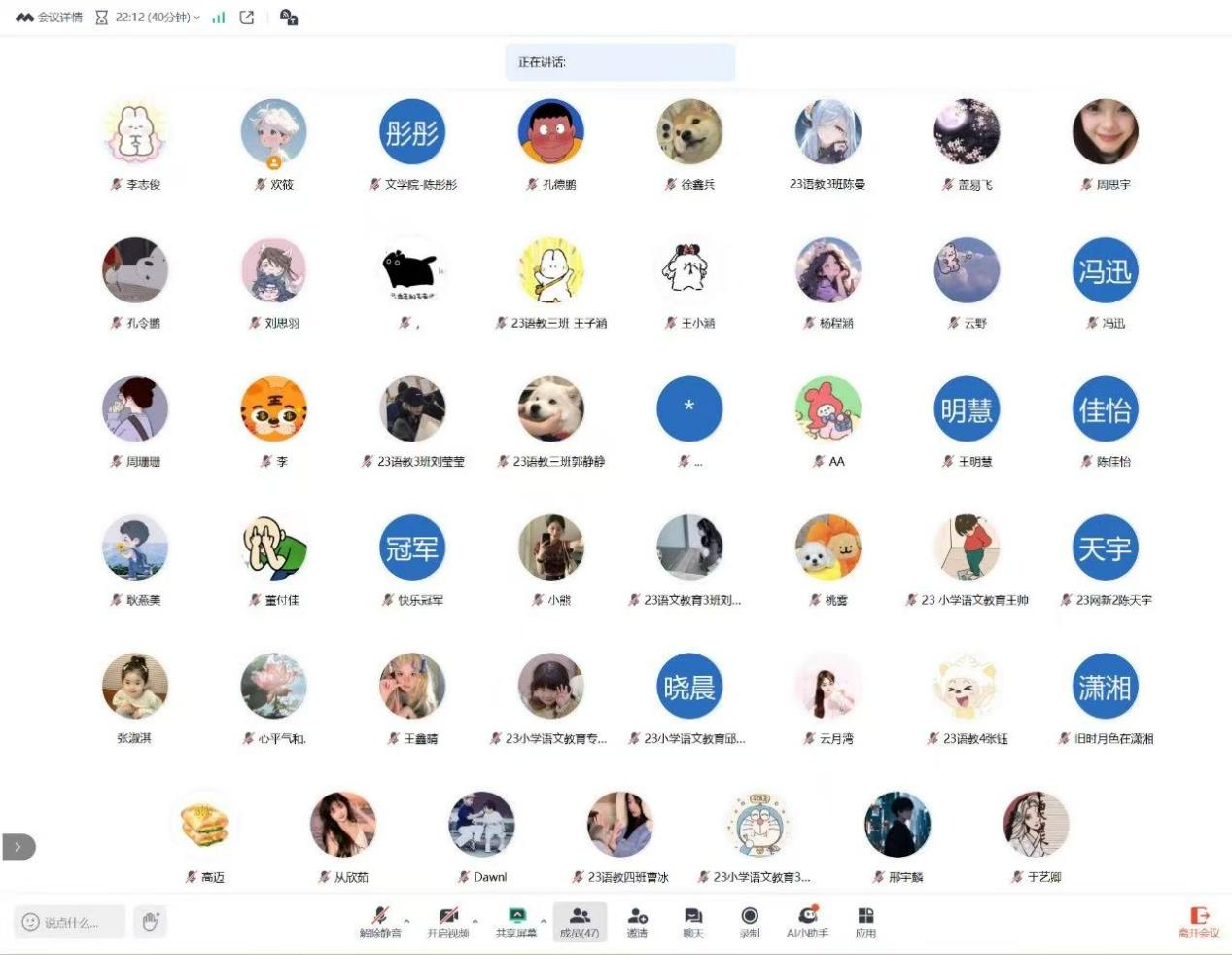Turn on the camera with 开启视频
The image size is (1232, 955).
pyautogui.click(x=447, y=921)
